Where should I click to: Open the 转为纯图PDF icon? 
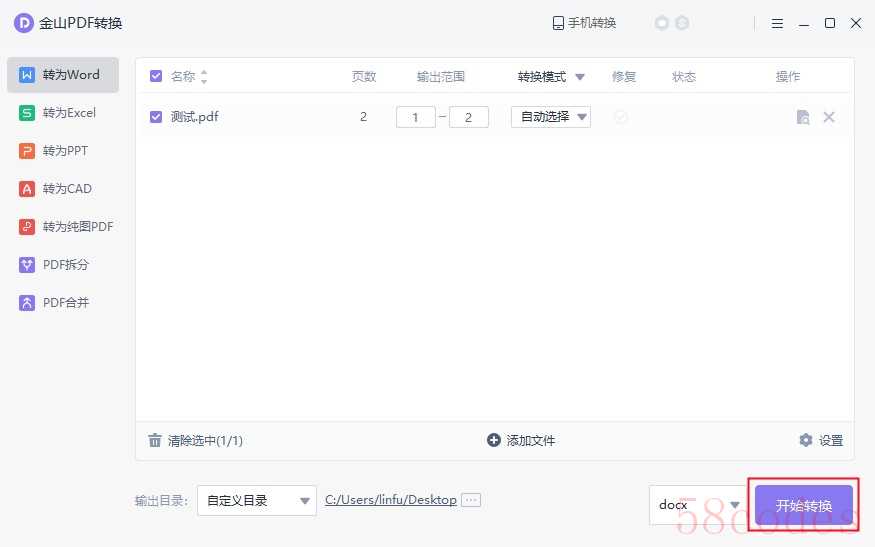click(x=26, y=227)
